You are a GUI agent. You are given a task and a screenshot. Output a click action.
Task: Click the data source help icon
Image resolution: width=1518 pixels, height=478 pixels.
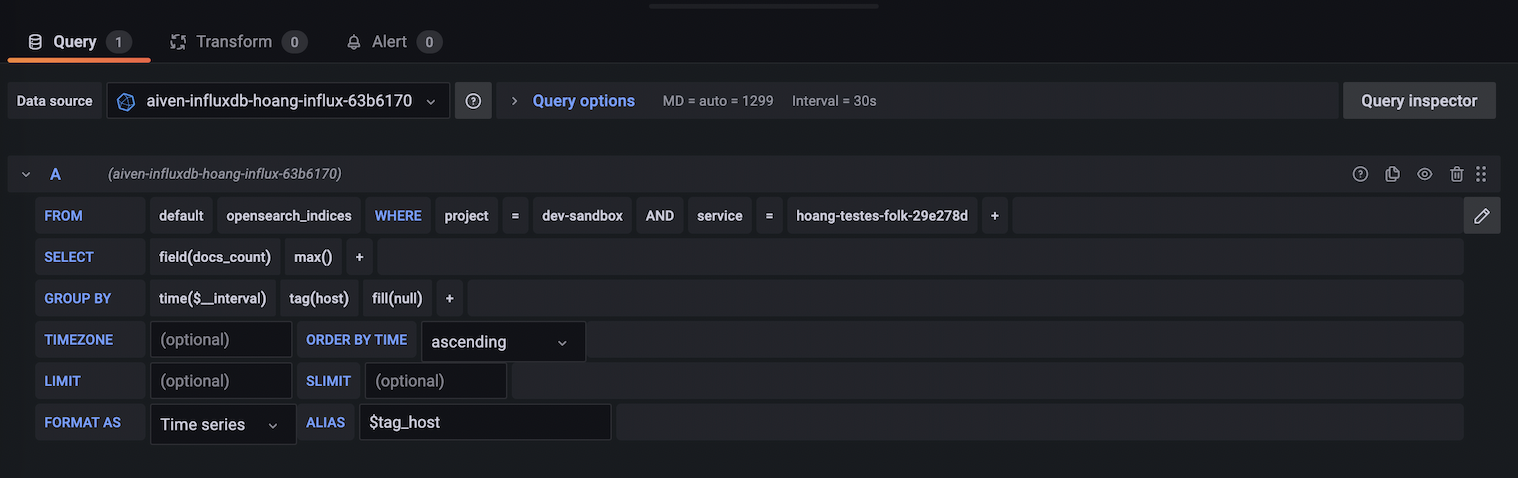[x=473, y=101]
